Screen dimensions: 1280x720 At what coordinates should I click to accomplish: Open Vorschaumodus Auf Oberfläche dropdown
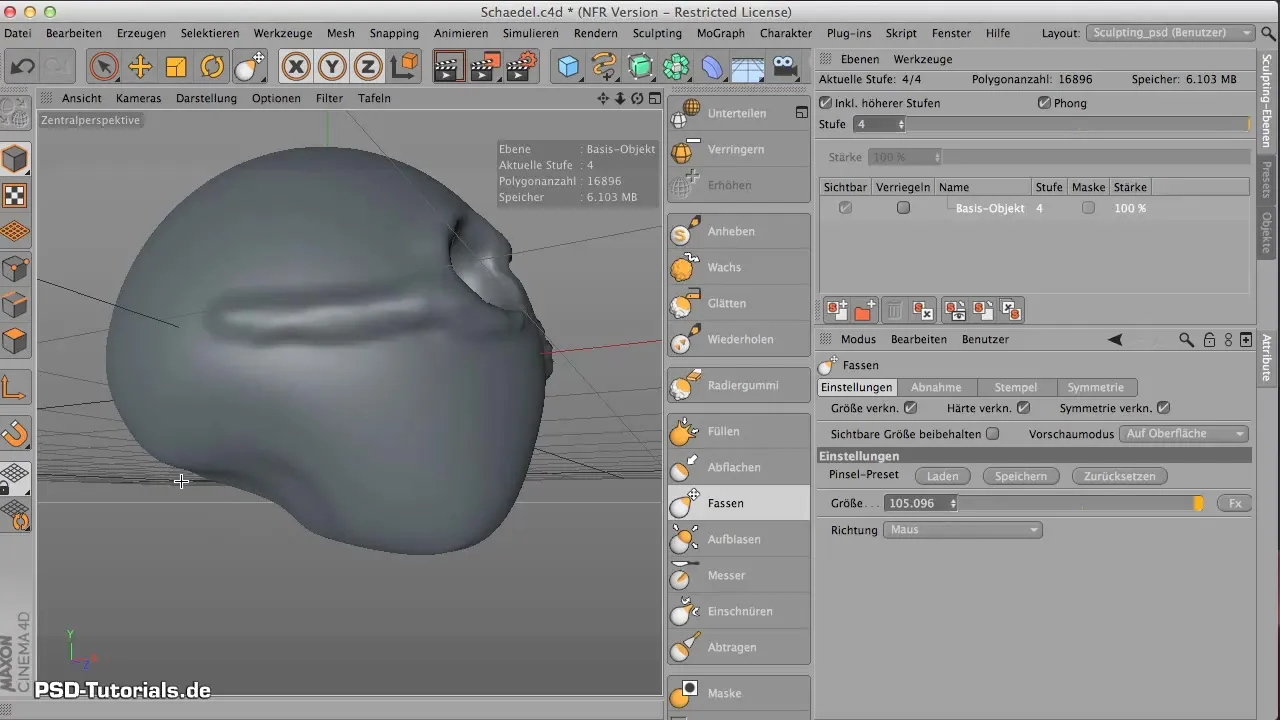coord(1184,434)
